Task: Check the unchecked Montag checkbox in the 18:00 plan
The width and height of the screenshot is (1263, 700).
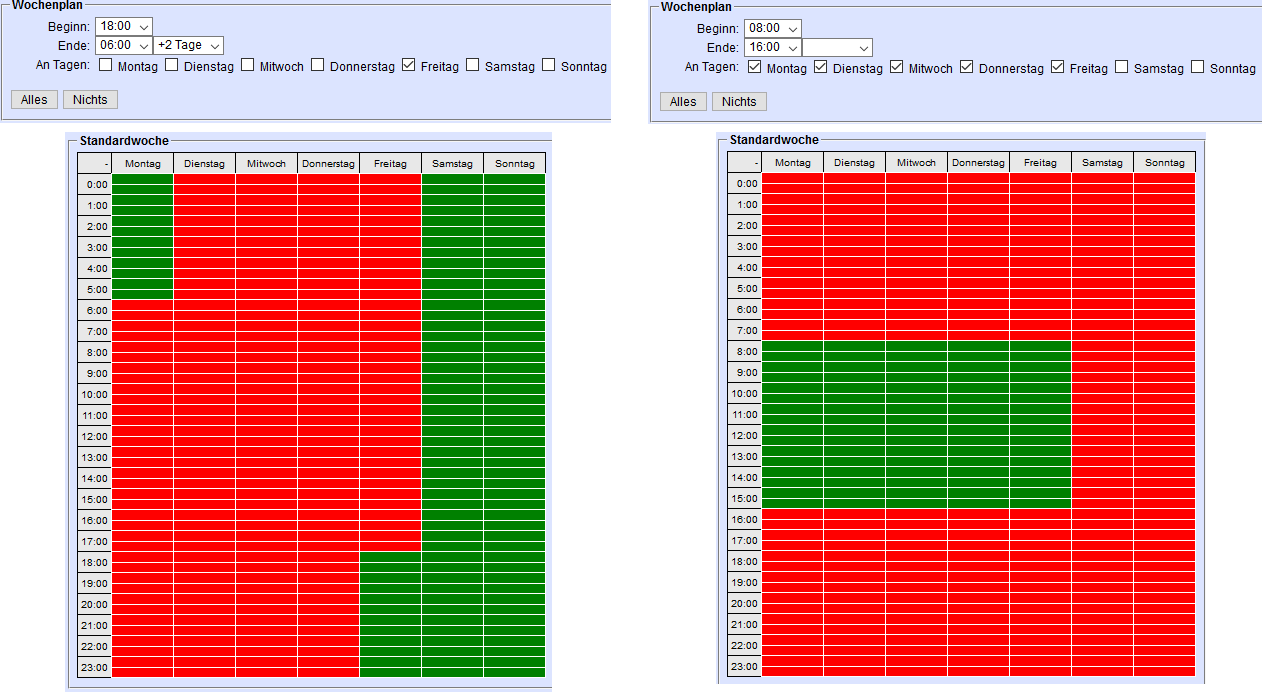Action: pyautogui.click(x=107, y=66)
